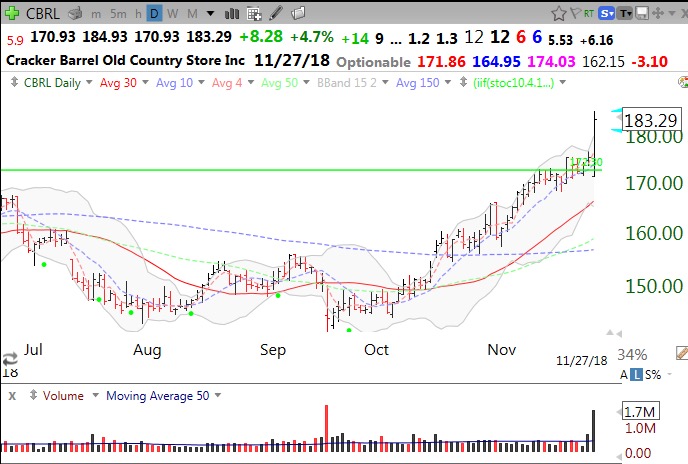Switch to the Weekly 'W' timeframe
This screenshot has height=464, width=688.
[x=173, y=14]
